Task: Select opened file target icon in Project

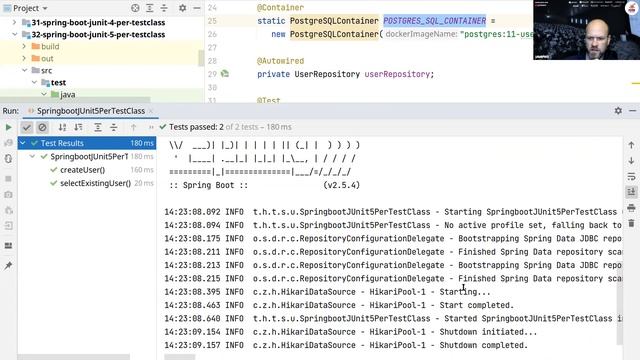Action: pos(135,8)
